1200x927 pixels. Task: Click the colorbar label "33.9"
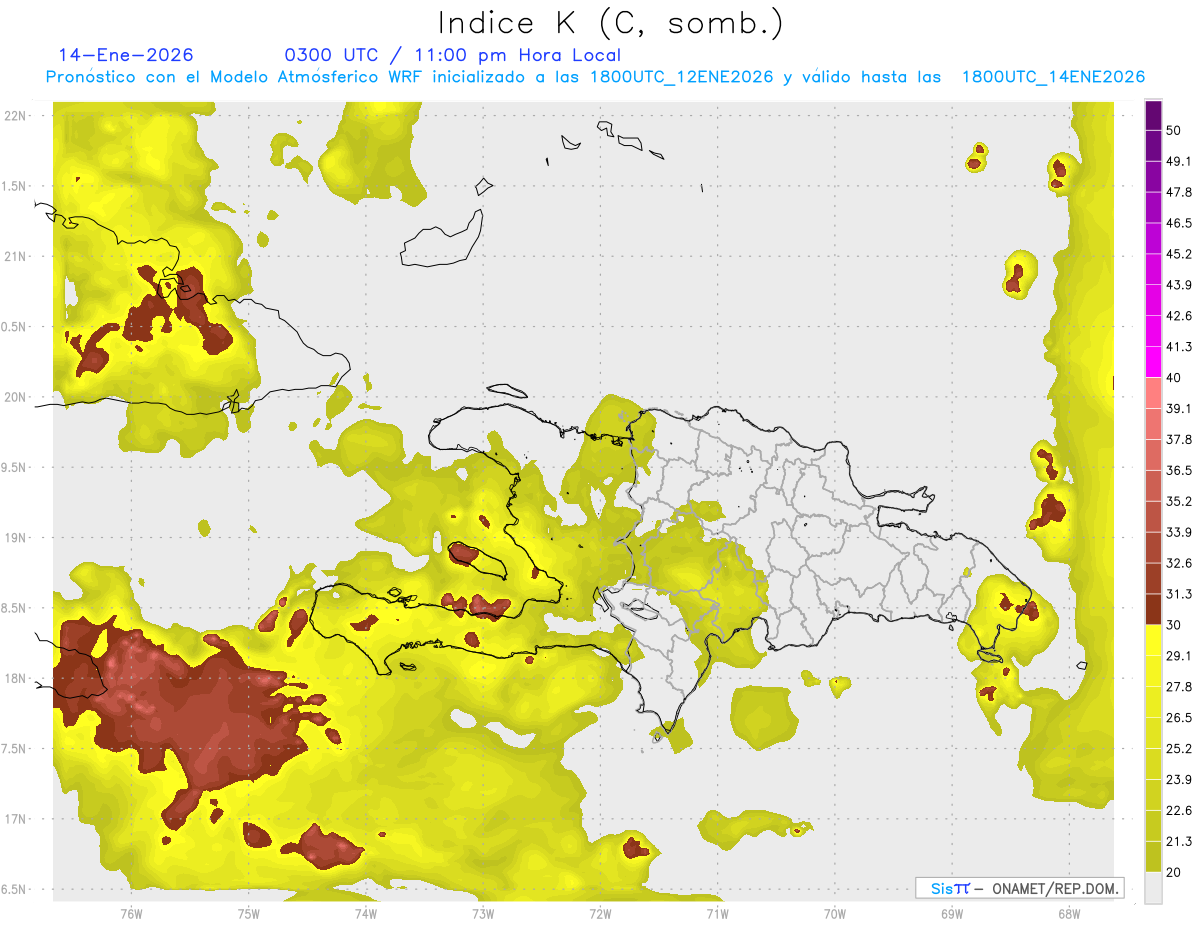click(1179, 532)
